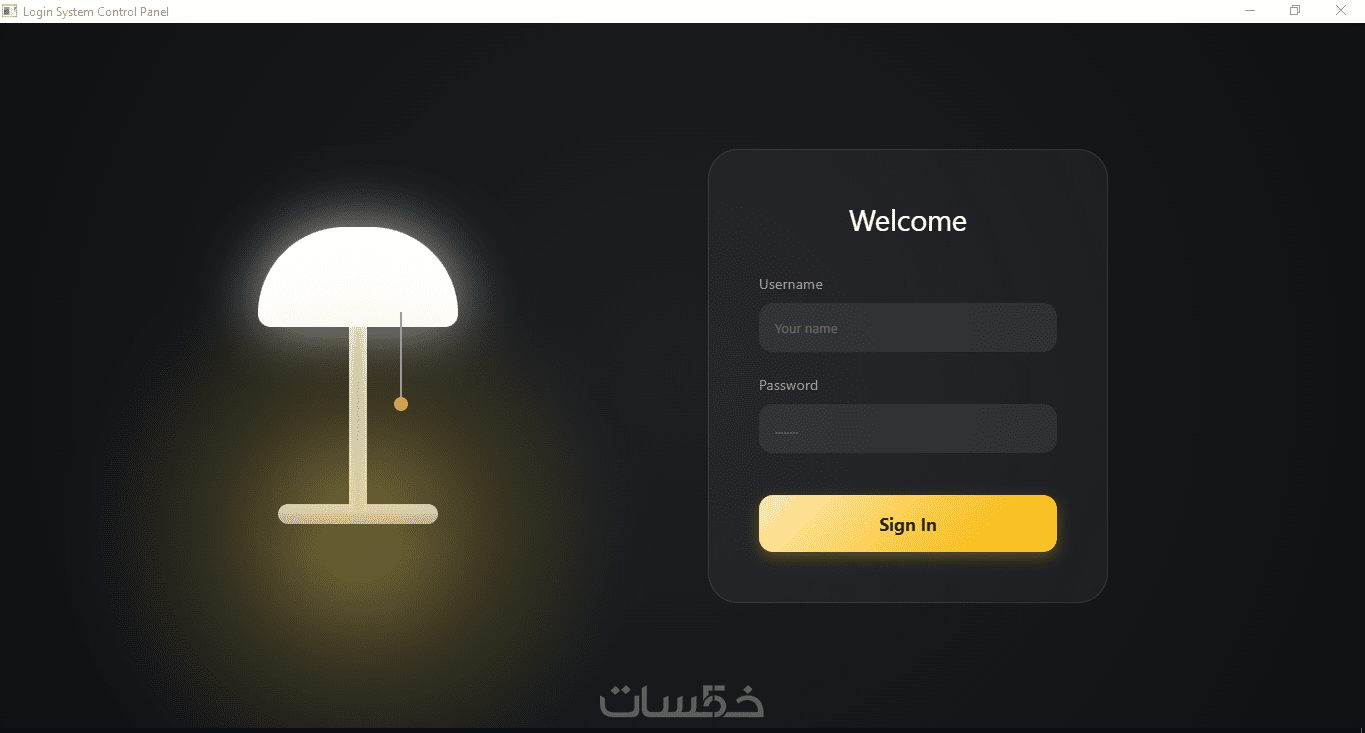This screenshot has height=733, width=1365.
Task: Focus the Password input field
Action: point(908,428)
